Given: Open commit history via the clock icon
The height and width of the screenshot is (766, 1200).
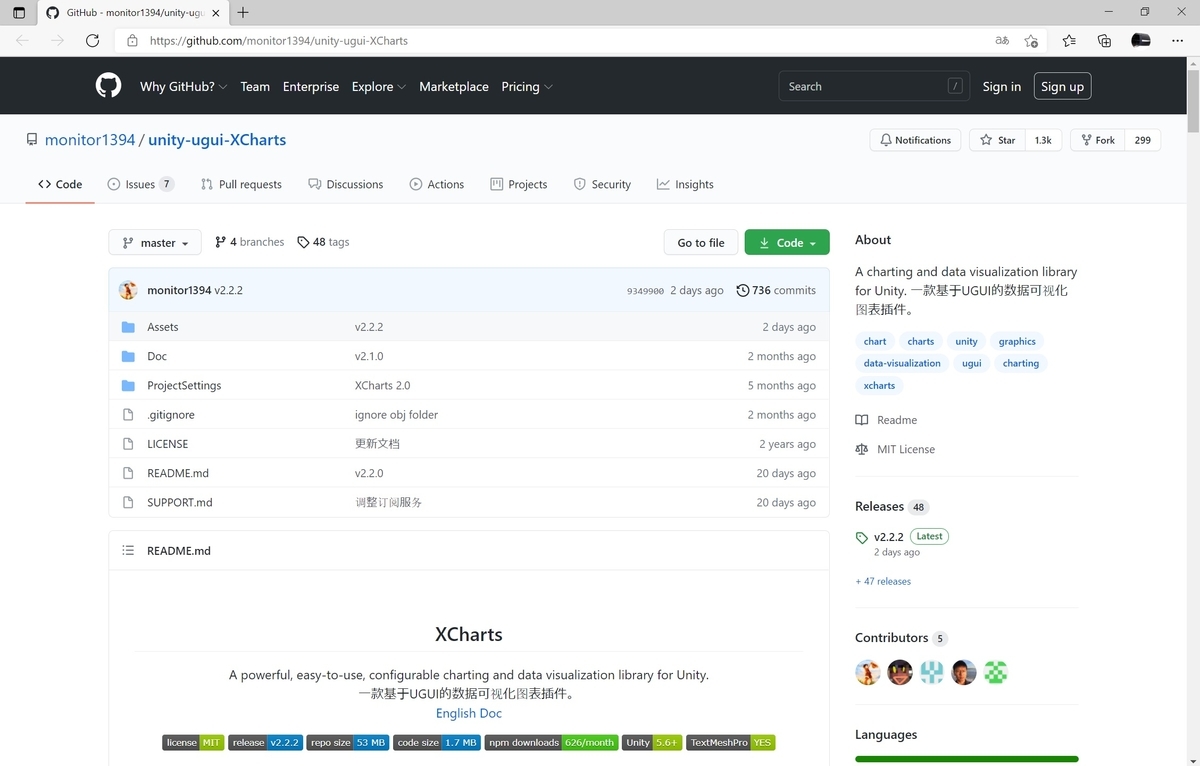Looking at the screenshot, I should (x=742, y=290).
